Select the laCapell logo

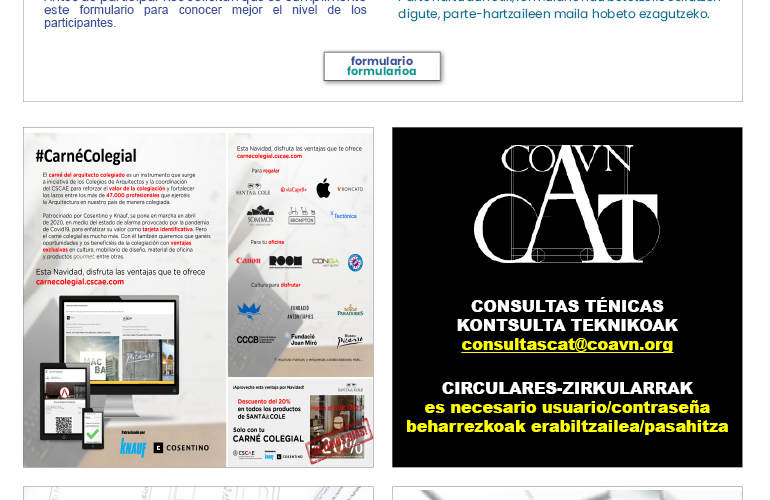pos(294,190)
